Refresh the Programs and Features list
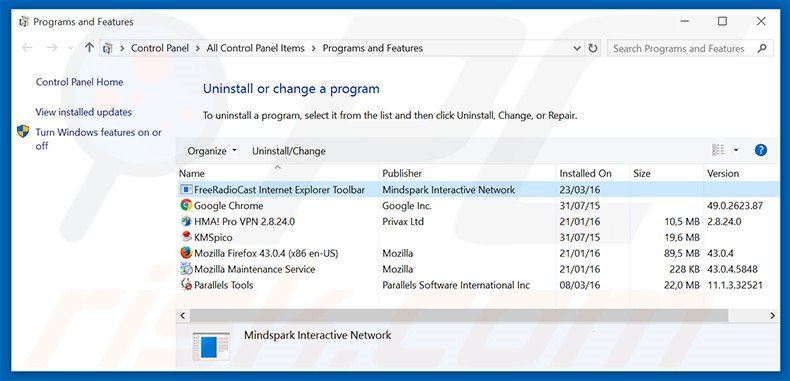 593,48
